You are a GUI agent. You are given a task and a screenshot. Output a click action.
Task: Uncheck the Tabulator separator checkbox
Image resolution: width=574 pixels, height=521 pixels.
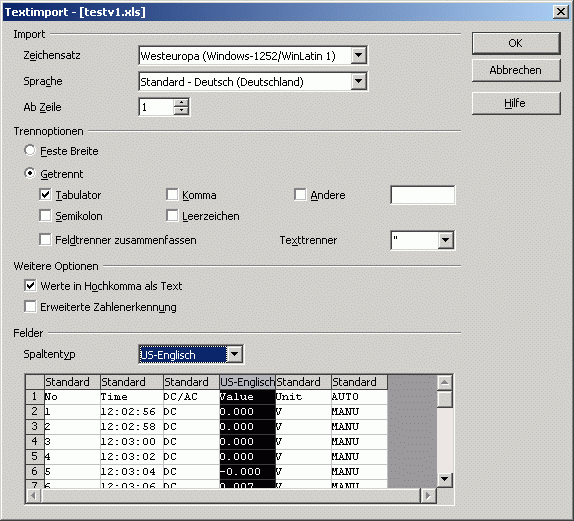[45, 194]
